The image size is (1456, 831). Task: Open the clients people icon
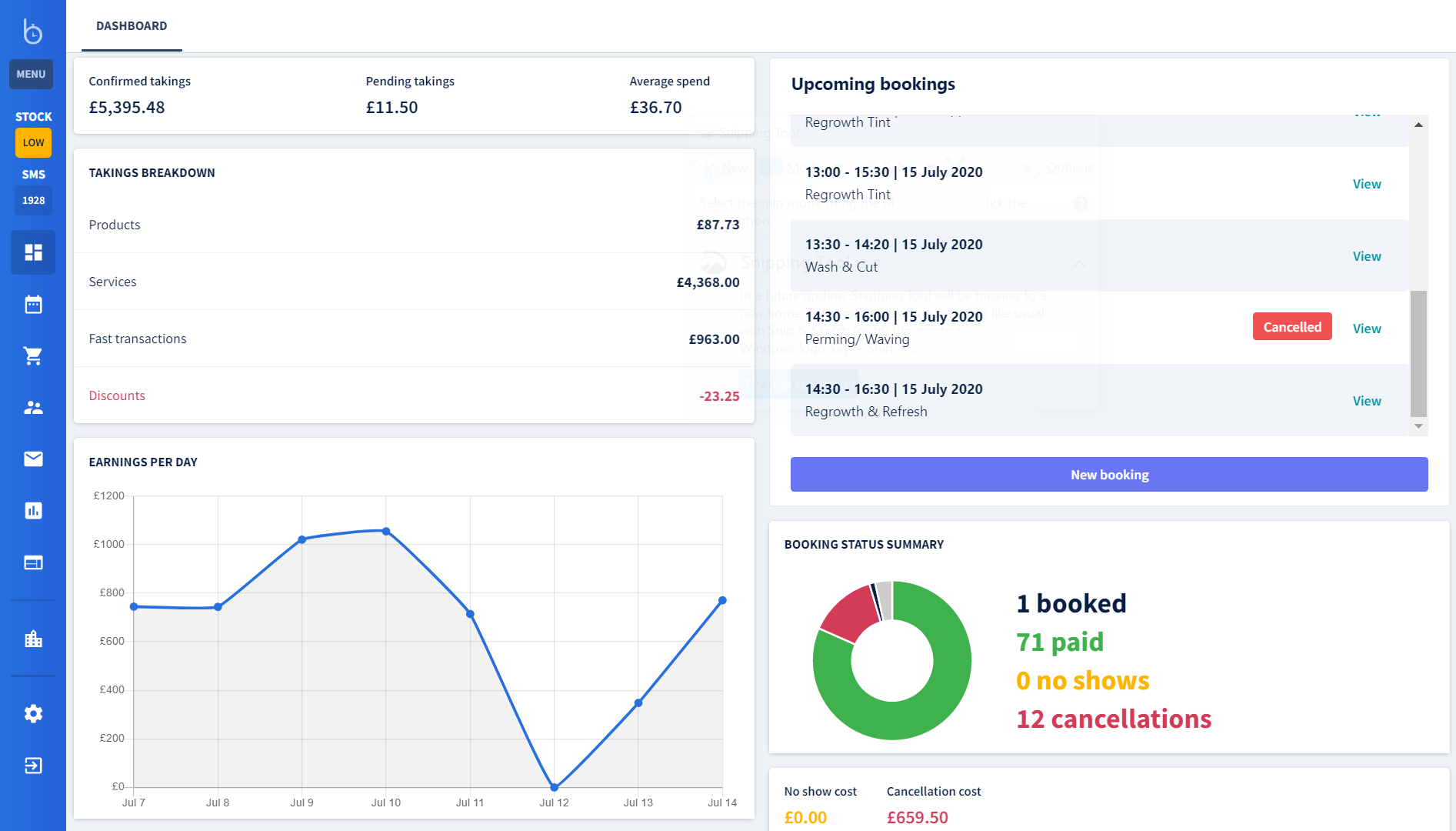click(x=33, y=408)
